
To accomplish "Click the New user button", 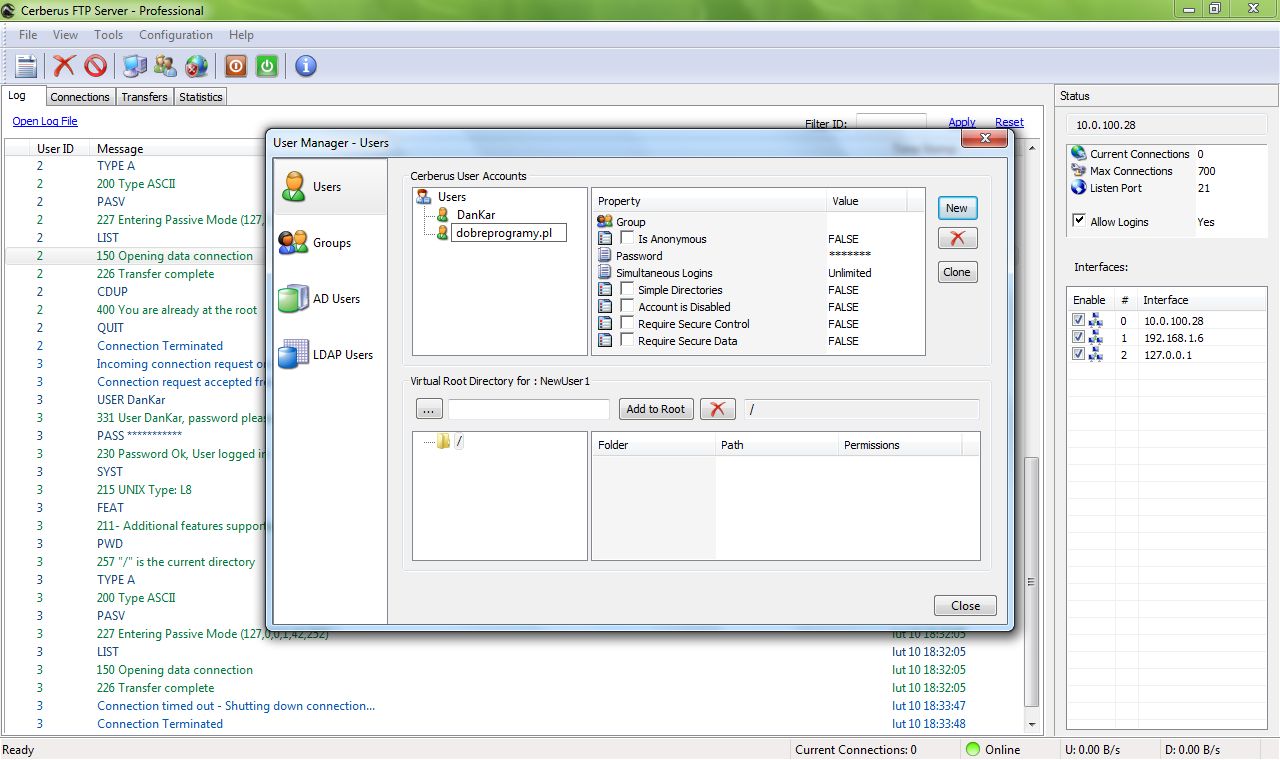I will click(x=957, y=207).
